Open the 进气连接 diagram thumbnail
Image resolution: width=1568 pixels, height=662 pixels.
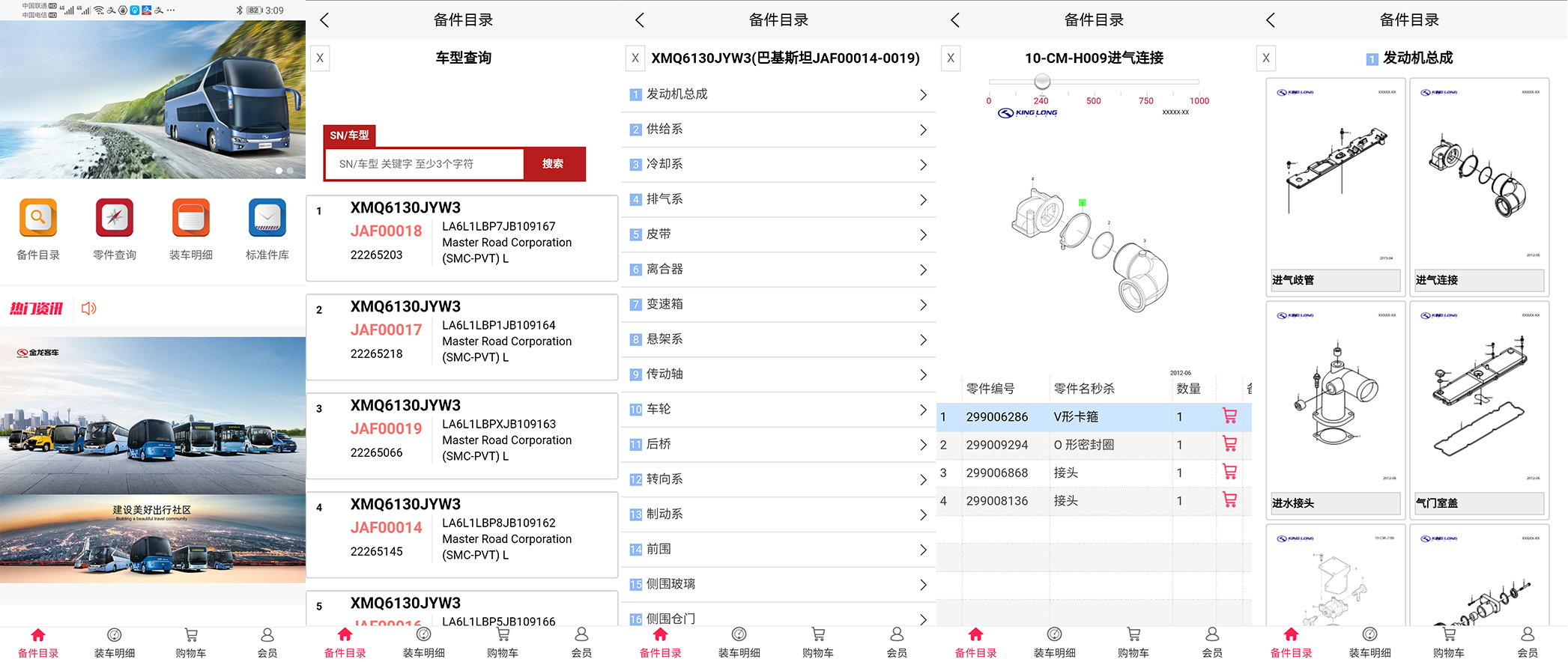click(1480, 186)
